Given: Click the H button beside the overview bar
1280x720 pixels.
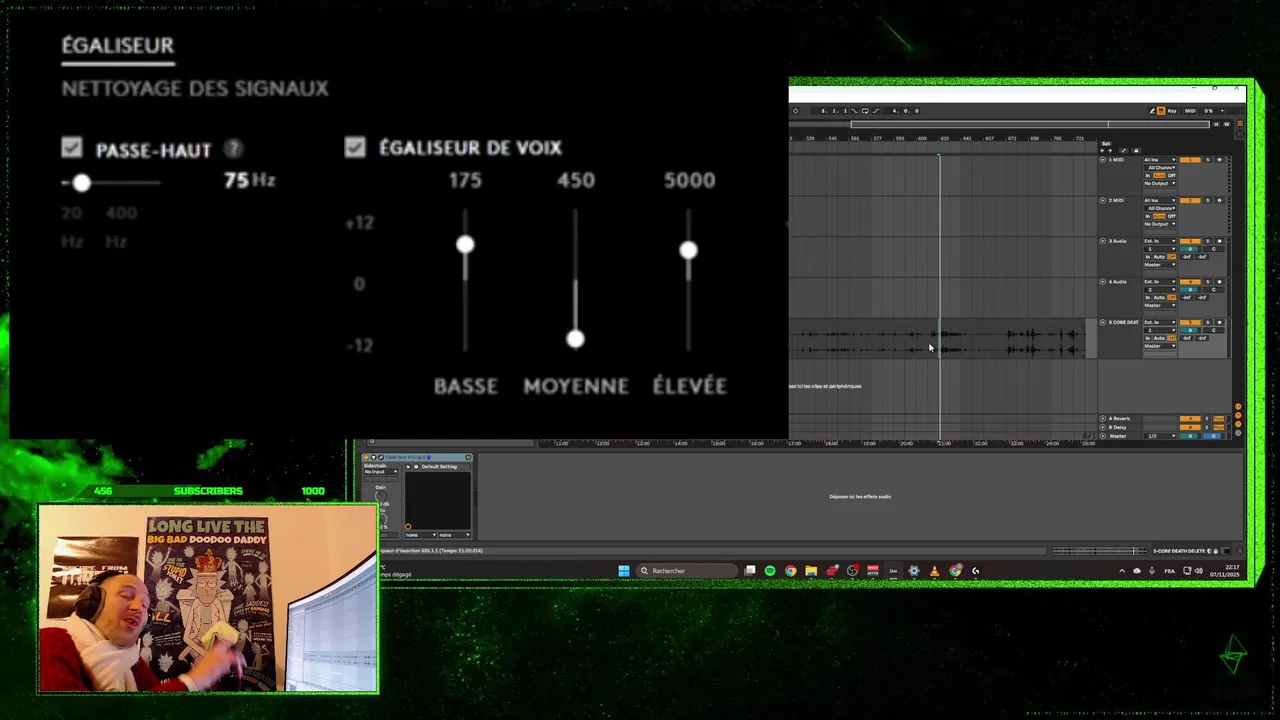Looking at the screenshot, I should pyautogui.click(x=1216, y=124).
